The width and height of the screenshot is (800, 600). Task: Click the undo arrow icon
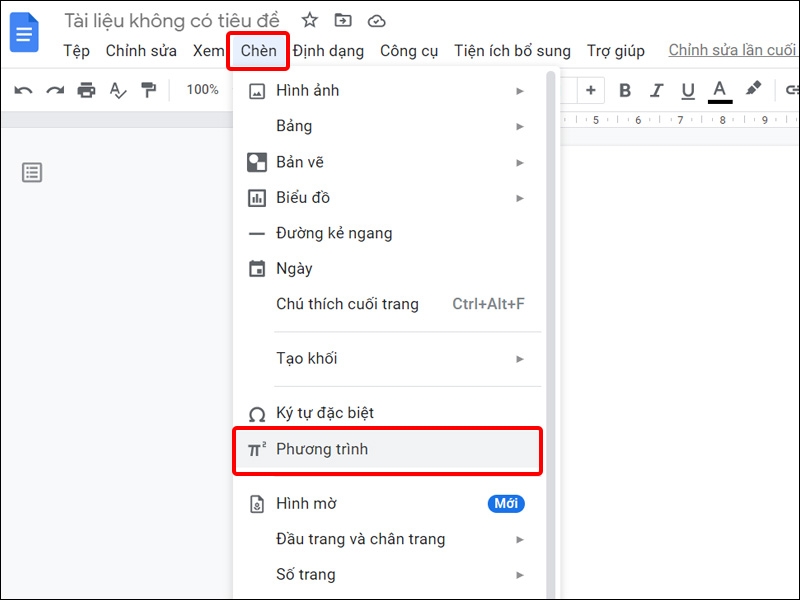[23, 90]
